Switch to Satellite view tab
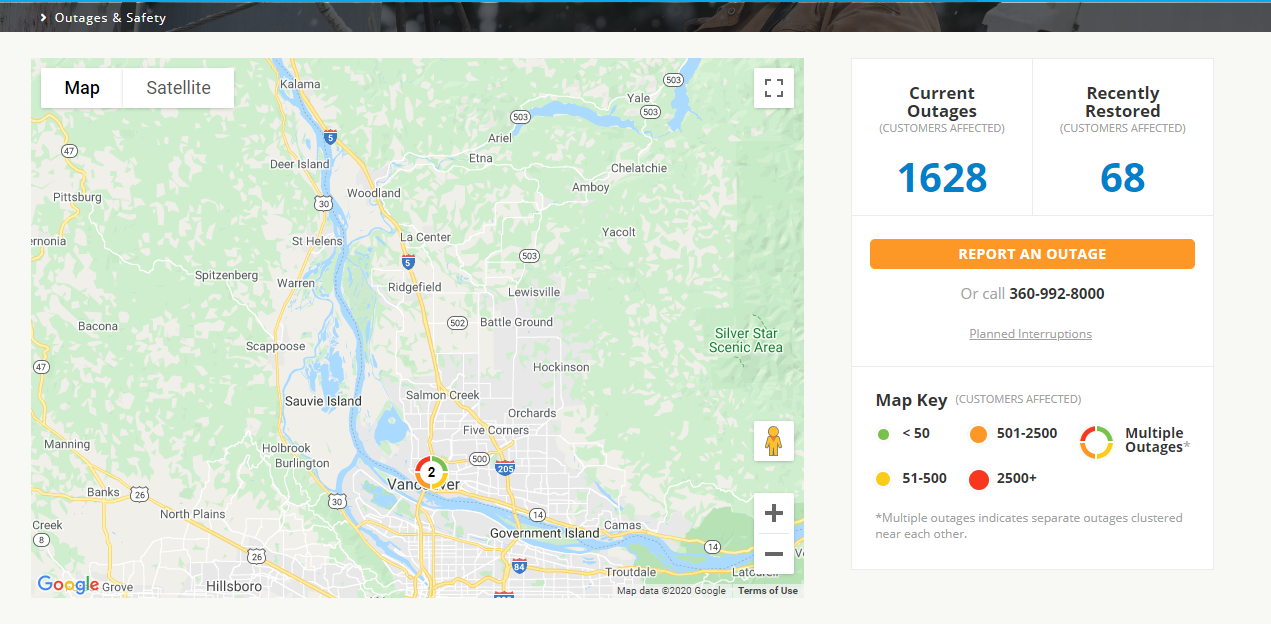This screenshot has width=1271, height=629. click(178, 88)
